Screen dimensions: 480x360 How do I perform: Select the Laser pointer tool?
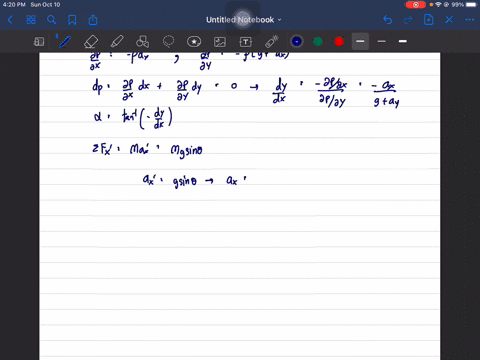(271, 42)
